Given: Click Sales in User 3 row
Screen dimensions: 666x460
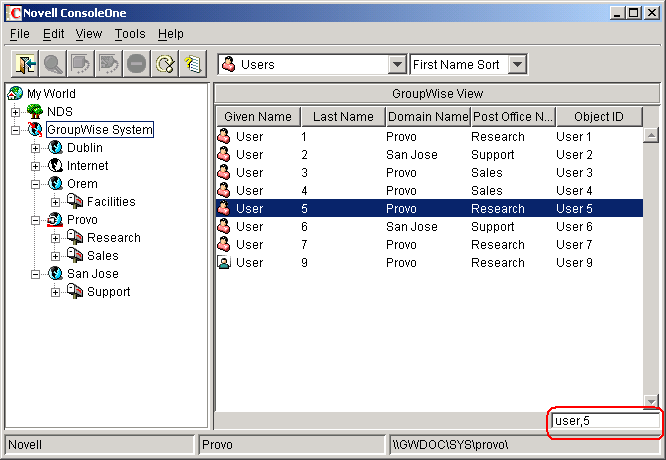Looking at the screenshot, I should [487, 172].
